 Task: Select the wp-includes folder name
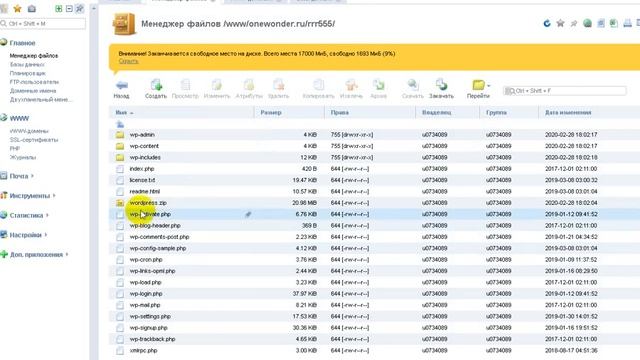[x=145, y=158]
